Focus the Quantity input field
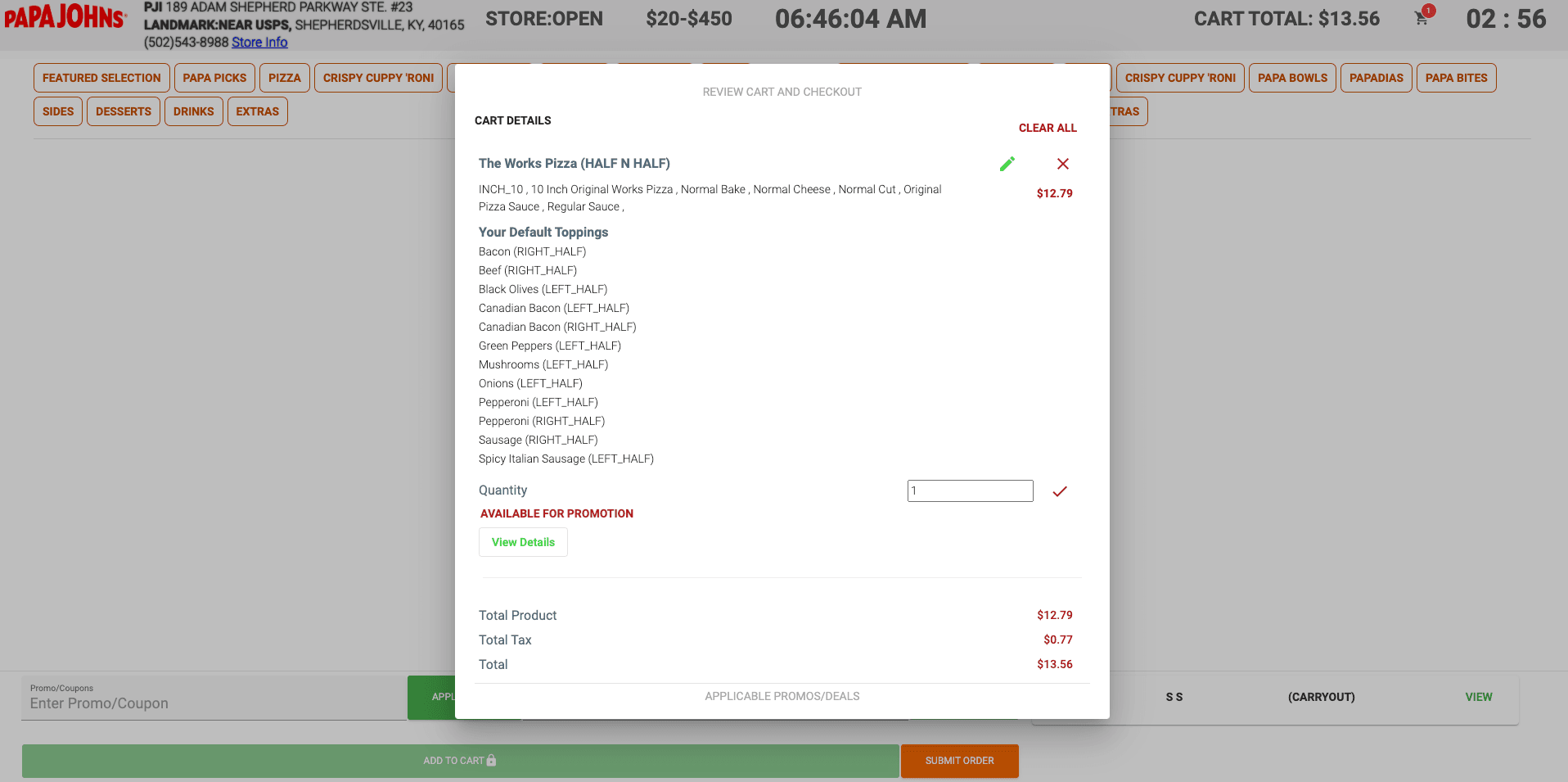This screenshot has width=1568, height=782. pos(970,490)
